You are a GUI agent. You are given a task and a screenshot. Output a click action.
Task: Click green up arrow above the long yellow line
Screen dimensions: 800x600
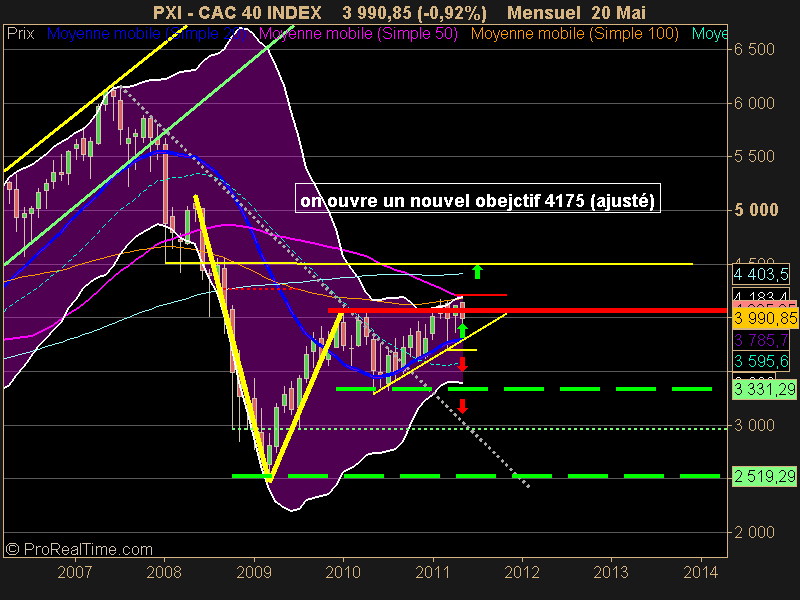click(x=477, y=271)
